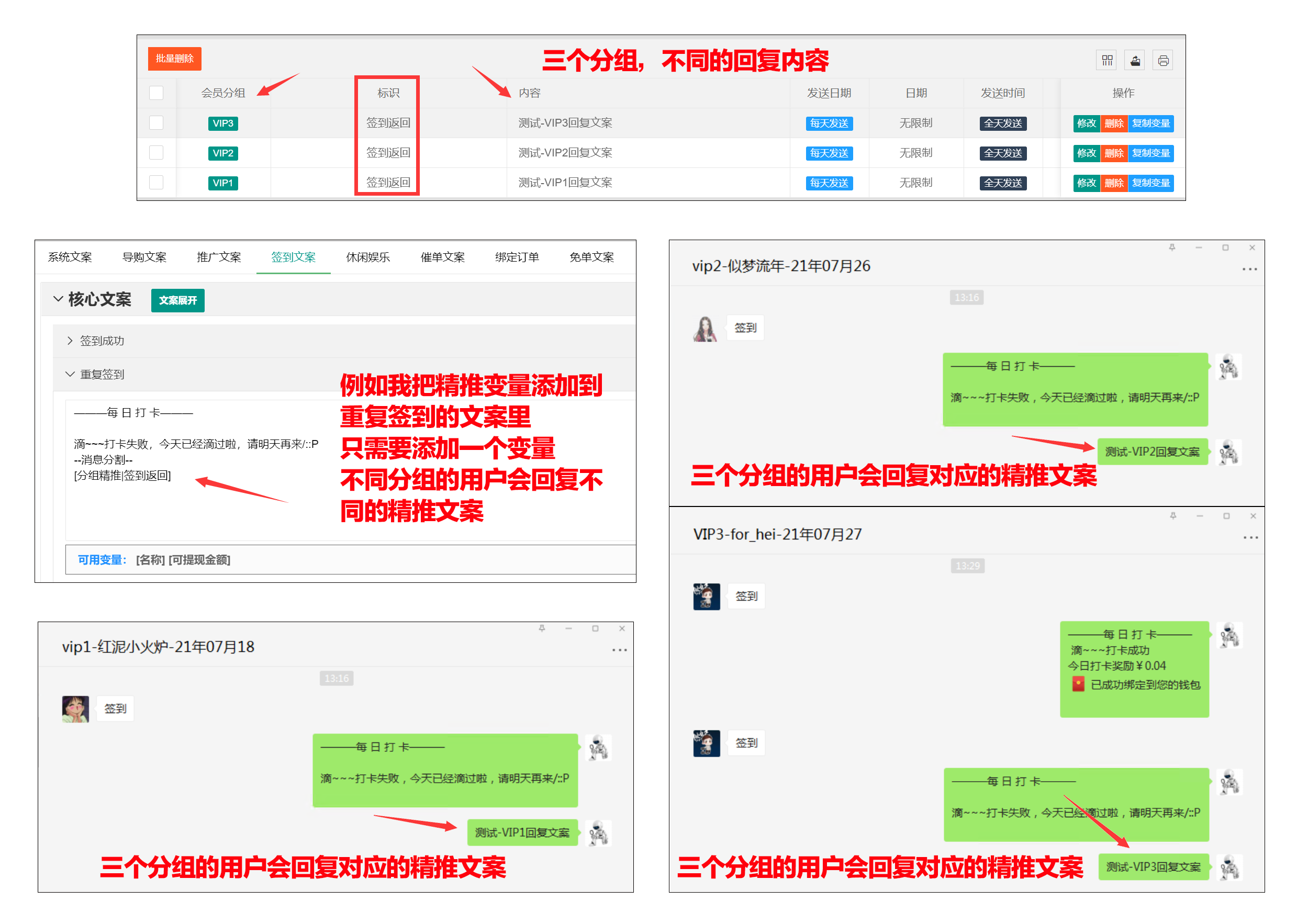Toggle the select-all header checkbox
Image resolution: width=1308 pixels, height=924 pixels.
click(156, 93)
